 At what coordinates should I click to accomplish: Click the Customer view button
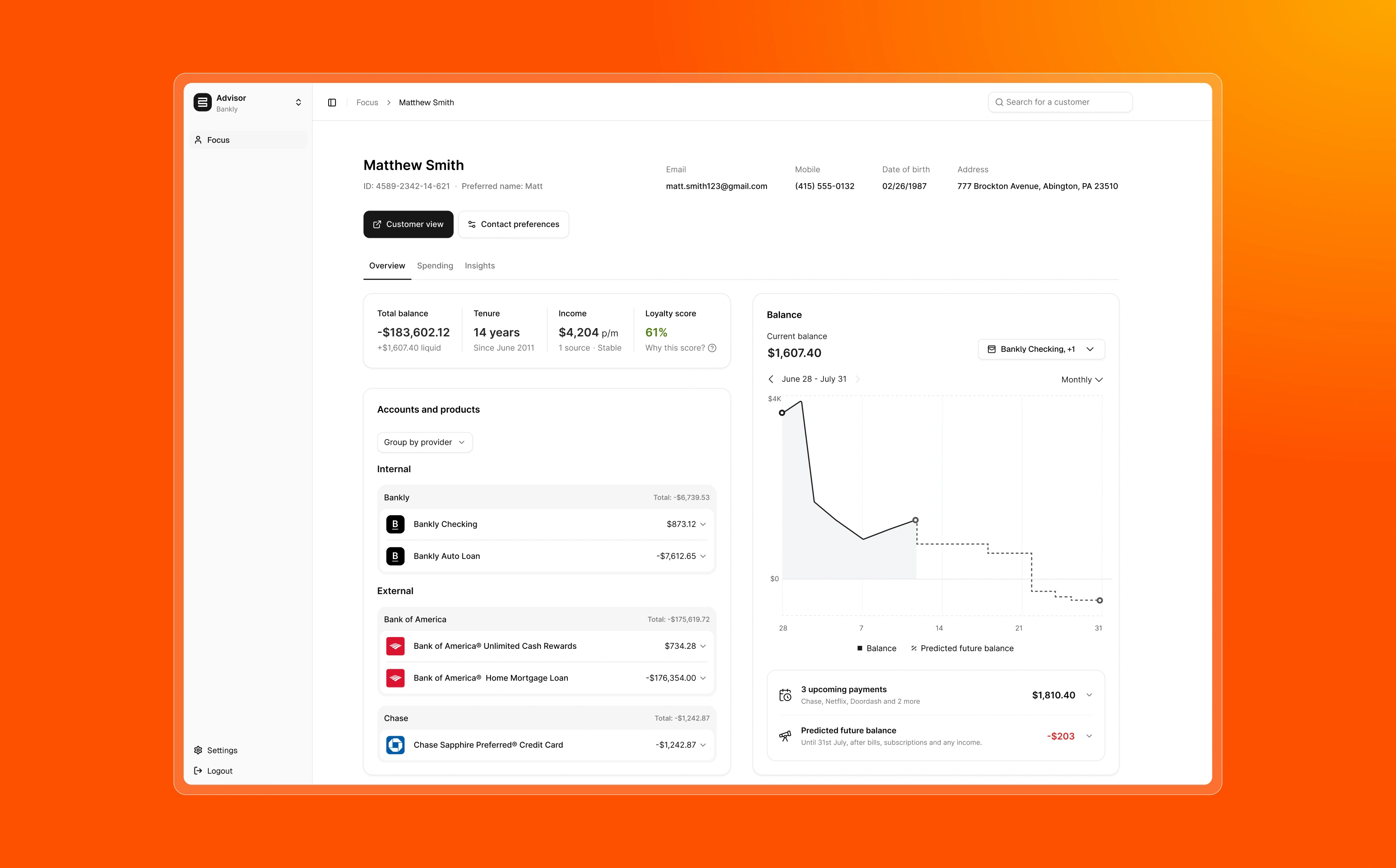[408, 224]
